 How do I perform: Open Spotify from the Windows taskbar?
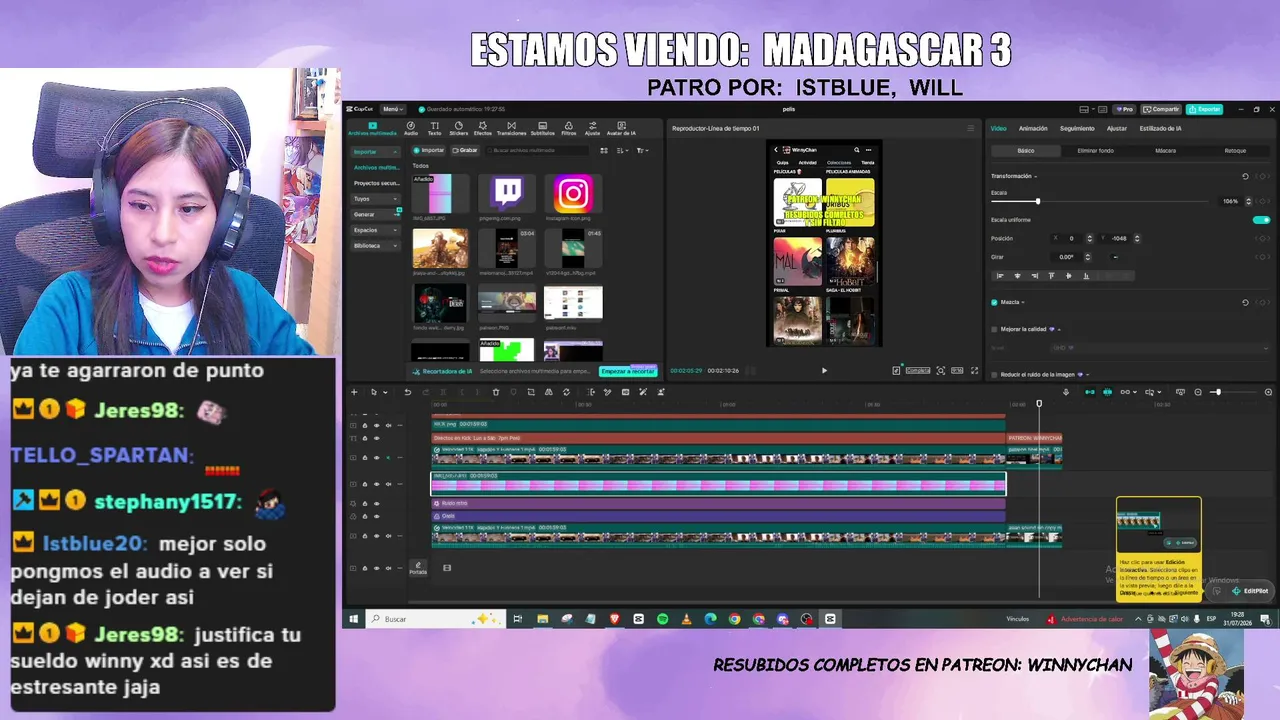[663, 619]
